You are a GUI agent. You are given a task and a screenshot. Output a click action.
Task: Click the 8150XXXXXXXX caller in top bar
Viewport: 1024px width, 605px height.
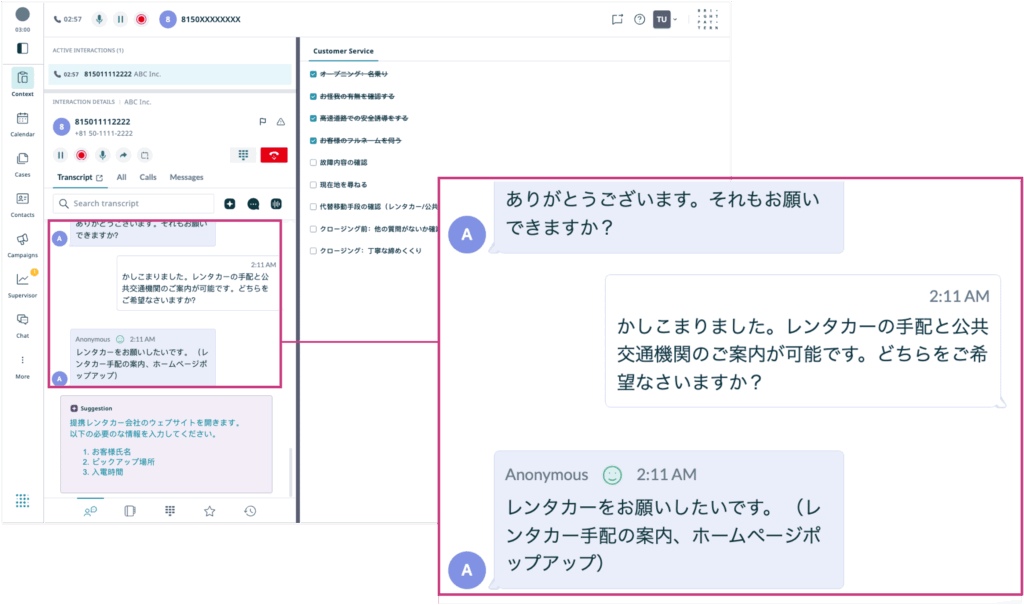pos(210,19)
